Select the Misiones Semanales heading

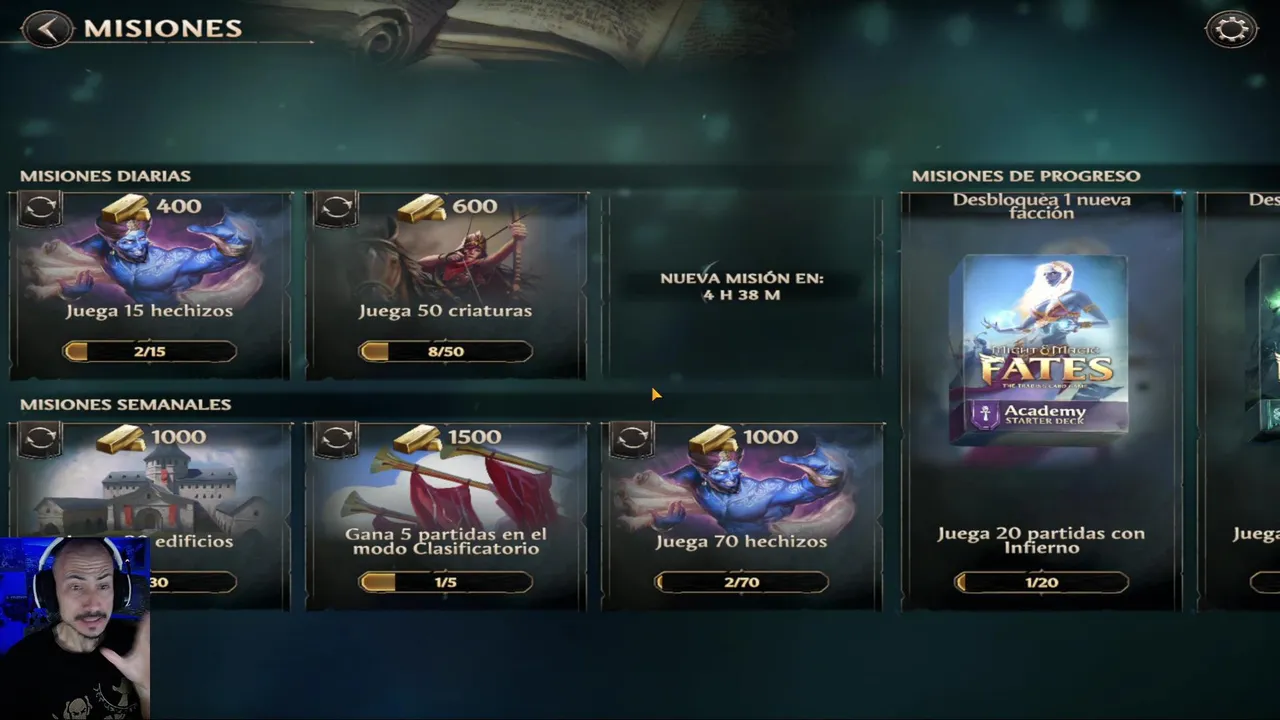tap(126, 404)
